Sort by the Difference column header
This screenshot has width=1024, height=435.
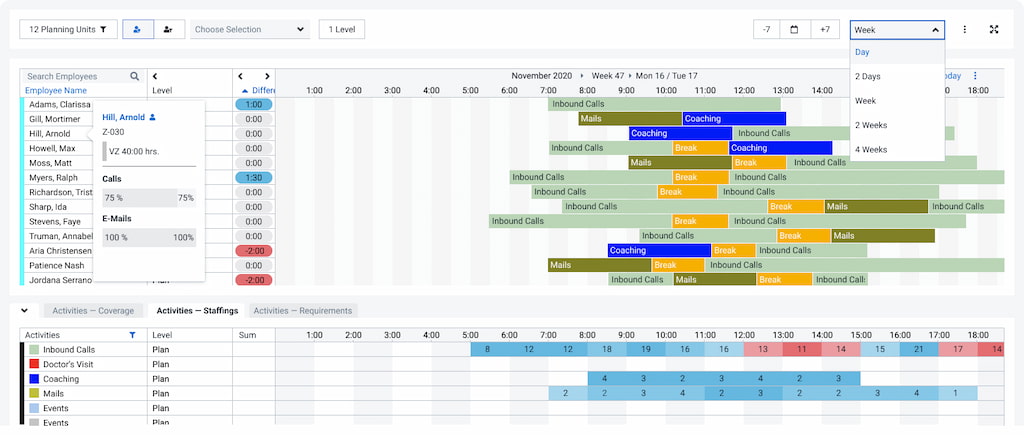pyautogui.click(x=259, y=91)
